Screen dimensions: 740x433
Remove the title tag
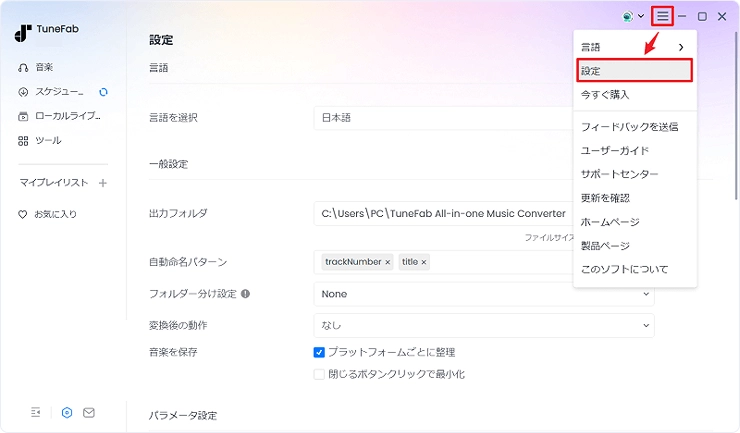click(x=424, y=262)
